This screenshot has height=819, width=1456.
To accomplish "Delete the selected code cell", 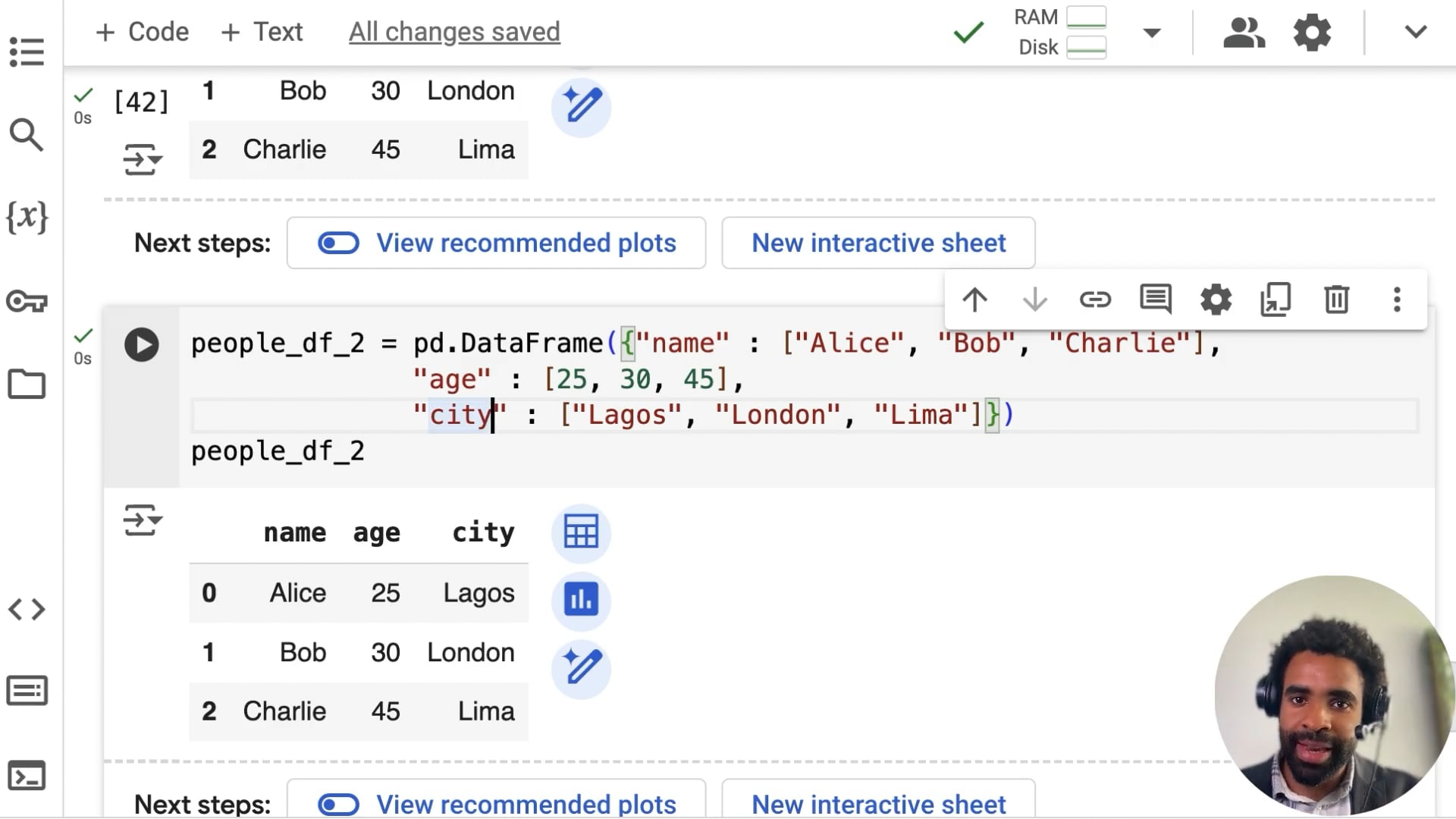I will (1336, 300).
